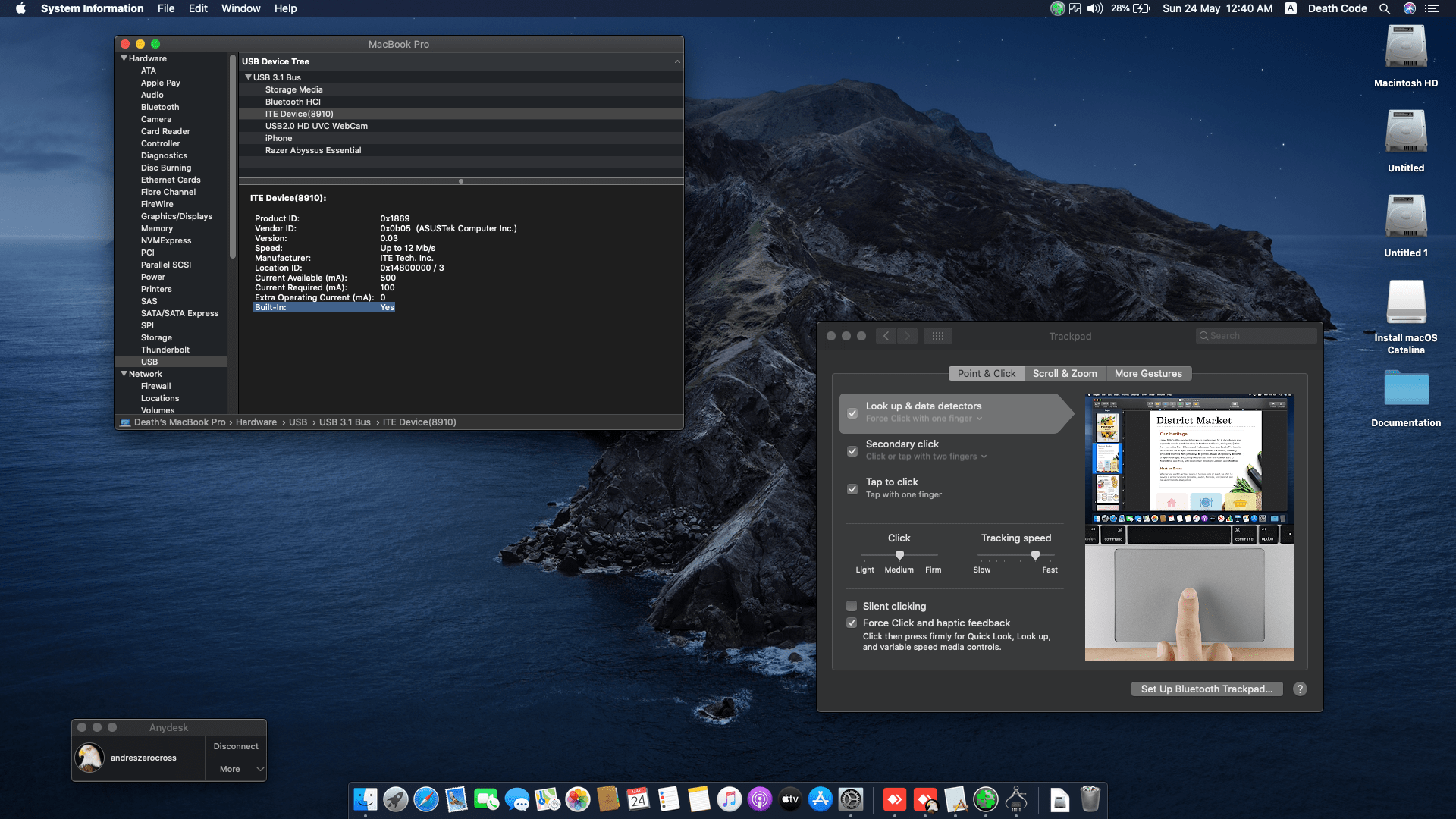Toggle Look up & data detectors checkbox
Image resolution: width=1456 pixels, height=819 pixels.
tap(852, 413)
